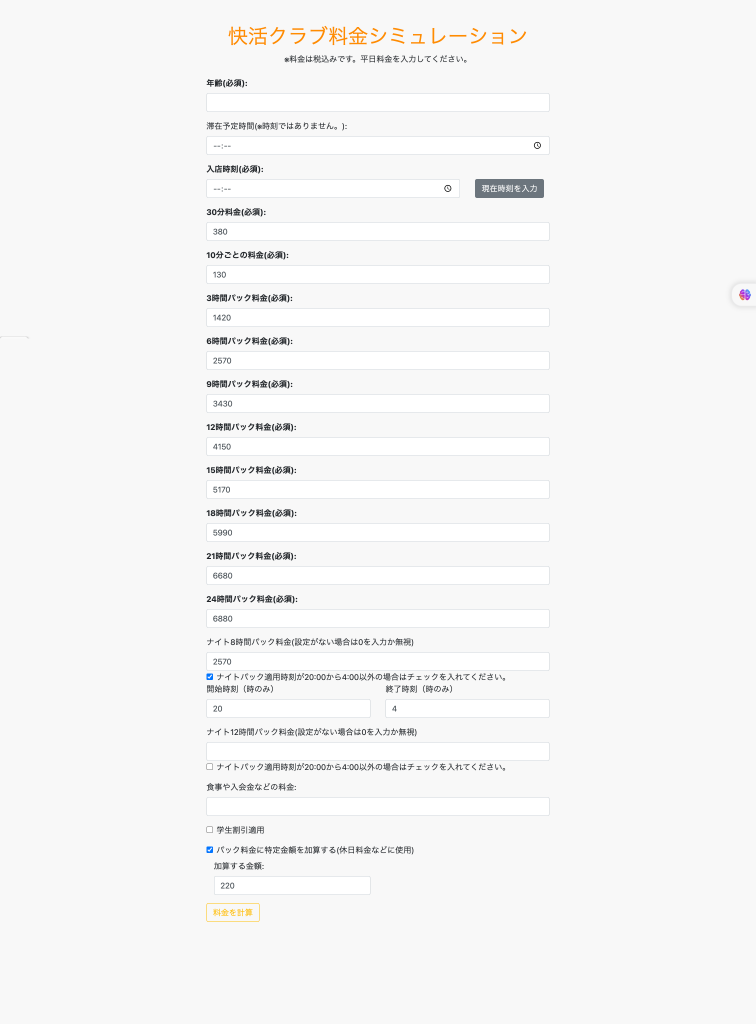Click the 開始時刻 field containing 20
Screen dimensions: 756x1024
[x=289, y=709]
